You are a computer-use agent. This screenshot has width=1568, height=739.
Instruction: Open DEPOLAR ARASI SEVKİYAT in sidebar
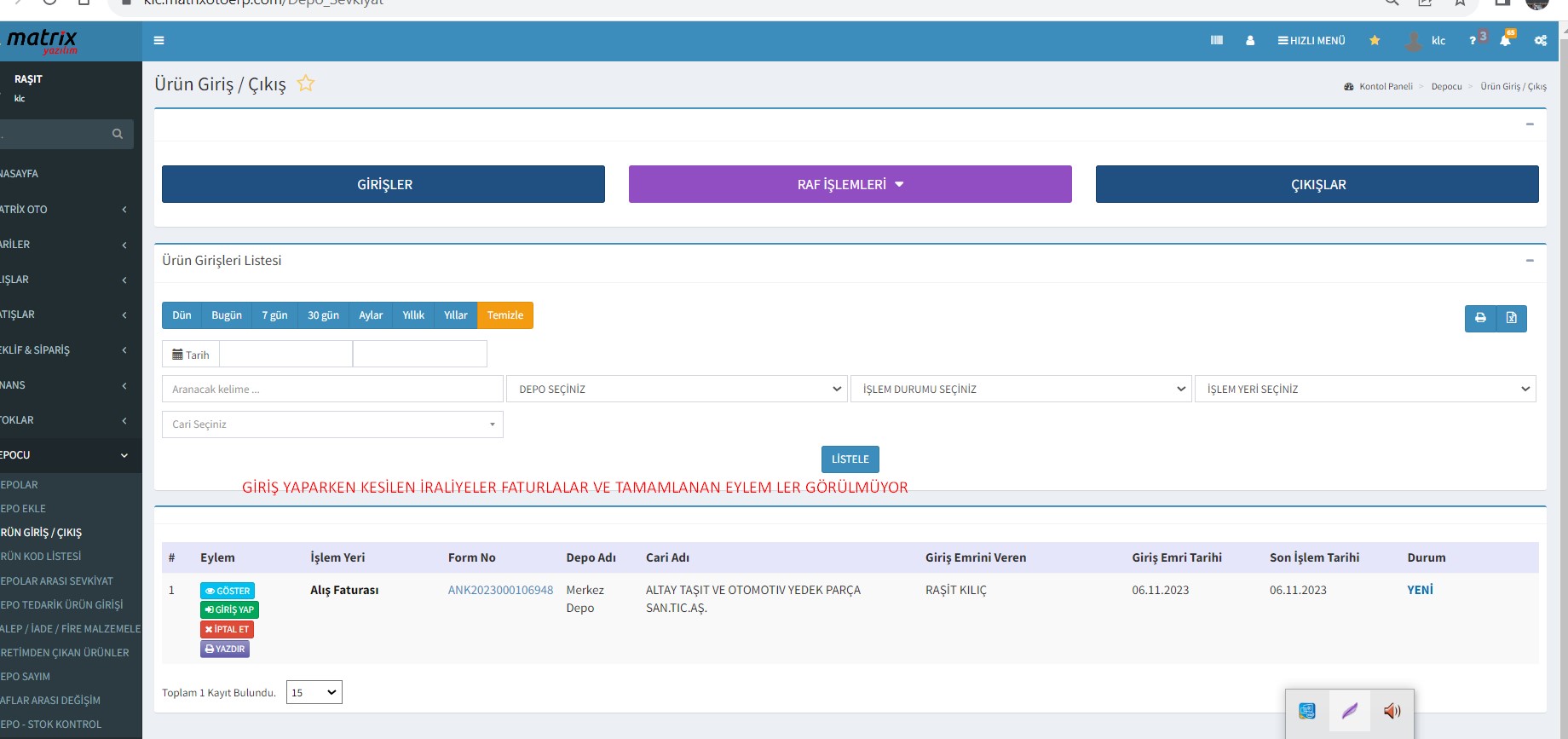tap(58, 580)
